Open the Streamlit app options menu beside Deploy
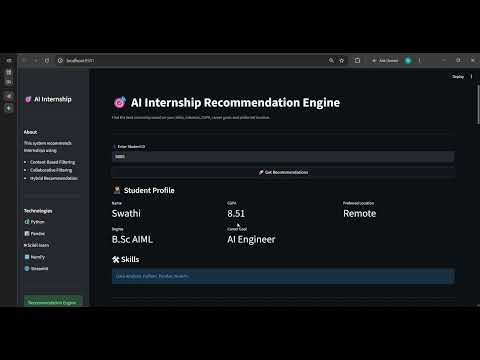Viewport: 480px width, 360px height. pyautogui.click(x=471, y=77)
